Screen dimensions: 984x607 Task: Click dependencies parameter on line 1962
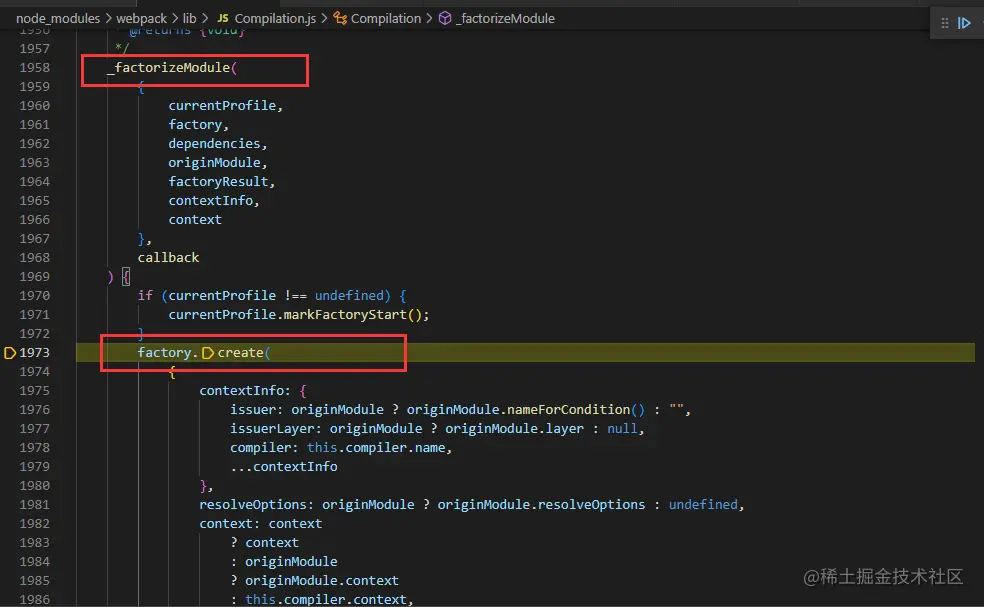(214, 144)
